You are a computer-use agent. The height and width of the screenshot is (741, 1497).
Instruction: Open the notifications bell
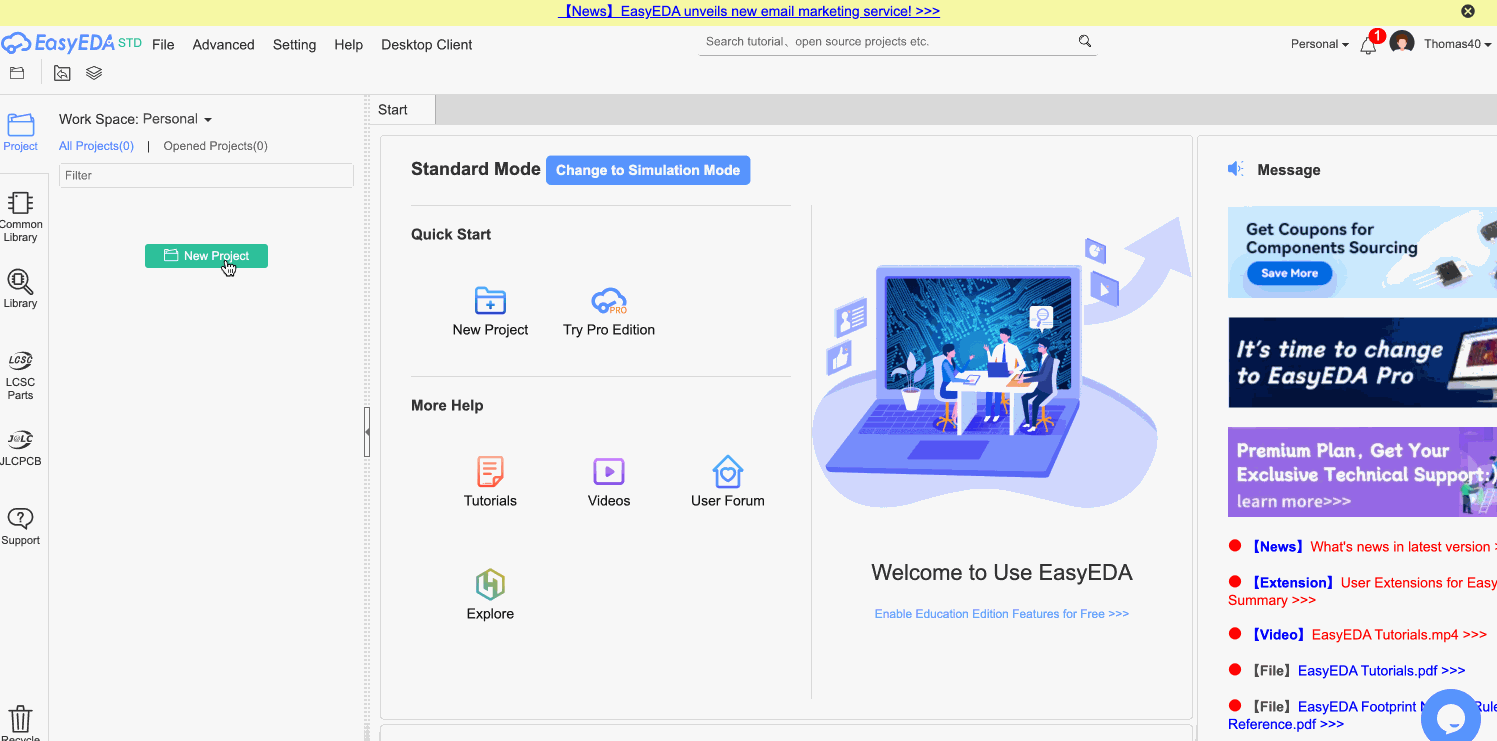click(1368, 44)
